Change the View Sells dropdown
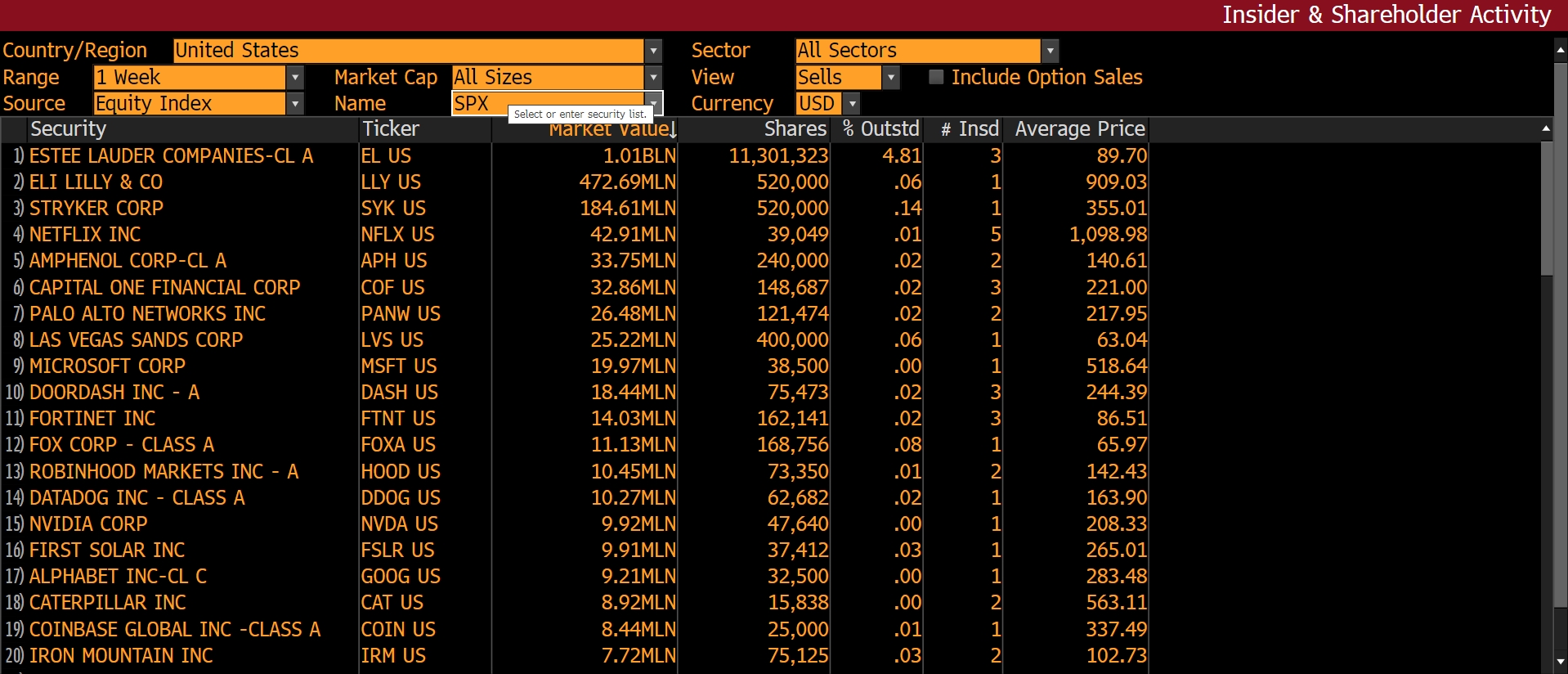The height and width of the screenshot is (674, 1568). pyautogui.click(x=891, y=78)
